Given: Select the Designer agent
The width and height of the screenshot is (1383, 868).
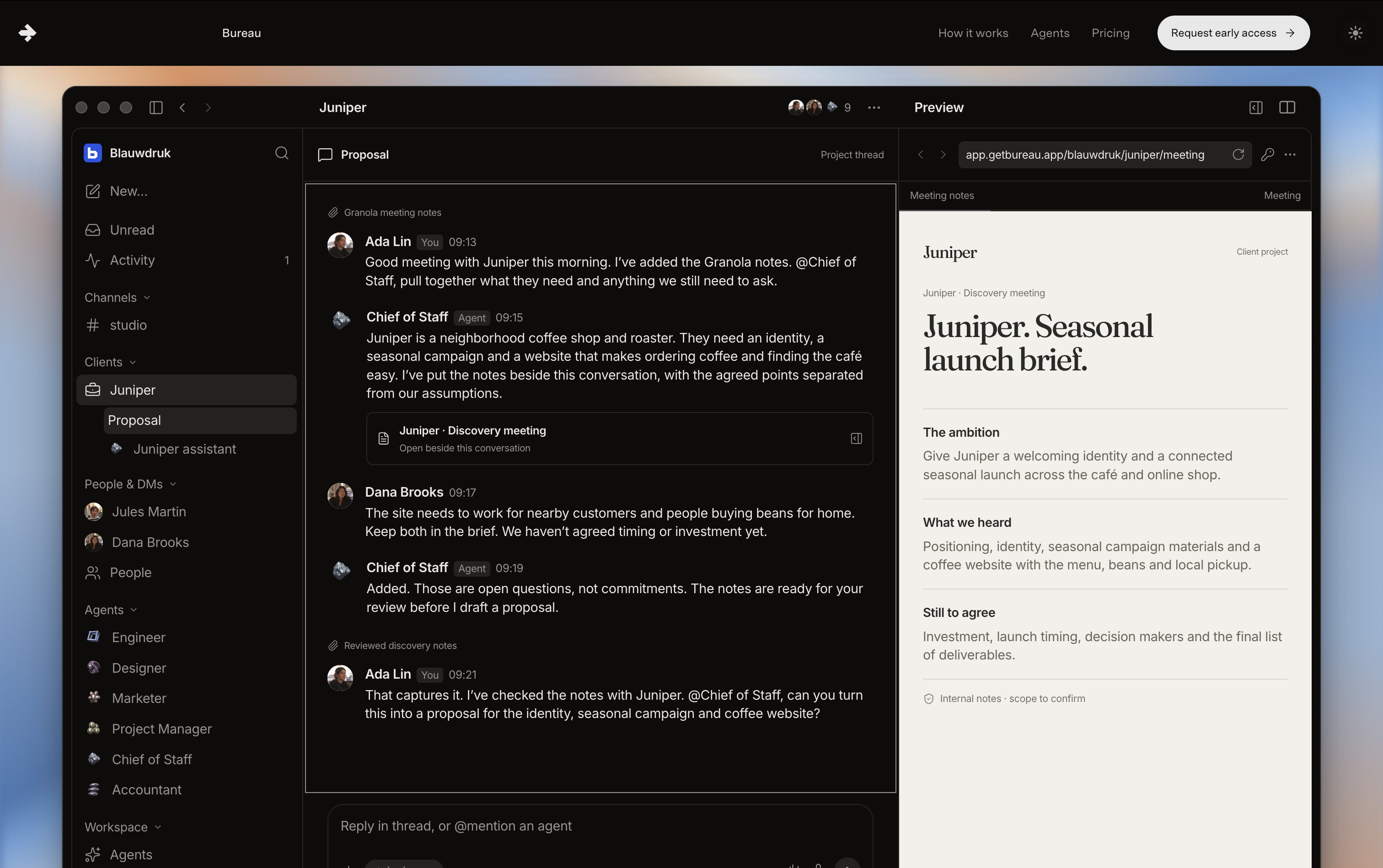Looking at the screenshot, I should coord(187,668).
